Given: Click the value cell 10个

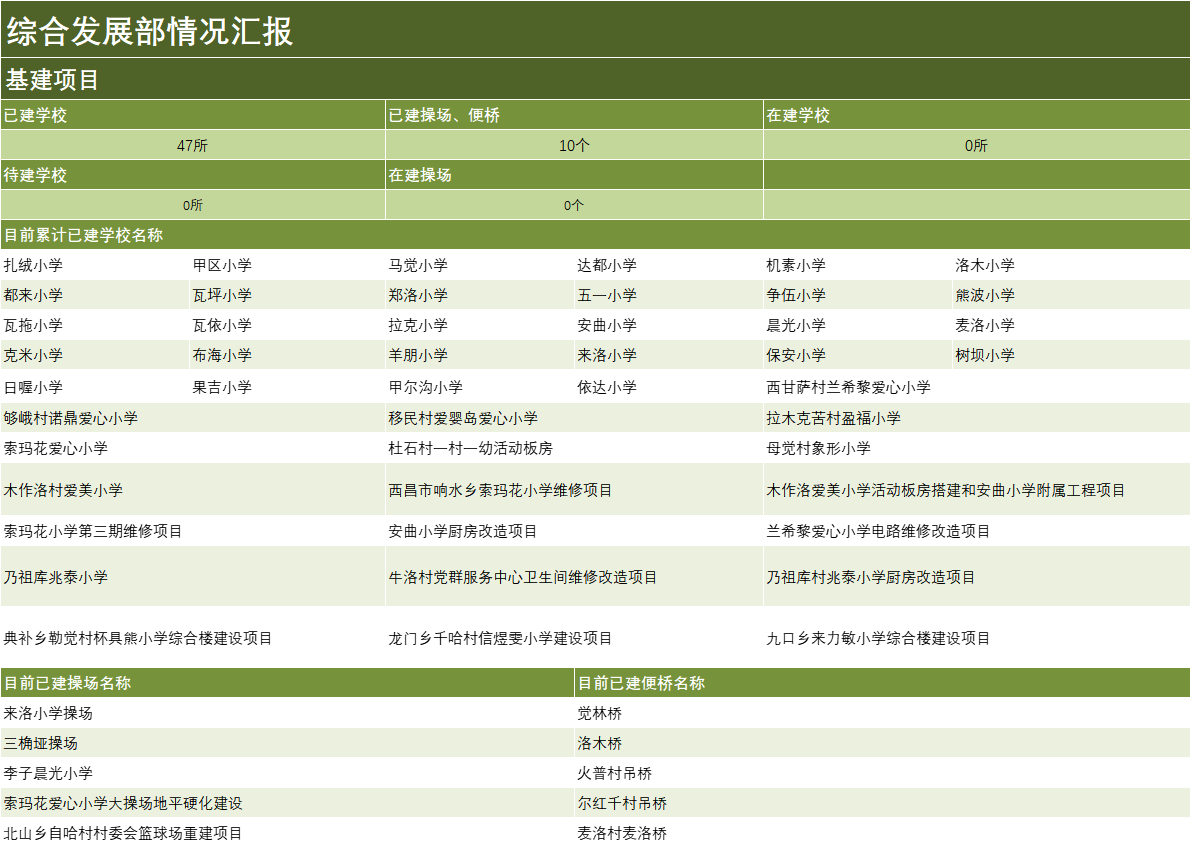Looking at the screenshot, I should click(574, 145).
